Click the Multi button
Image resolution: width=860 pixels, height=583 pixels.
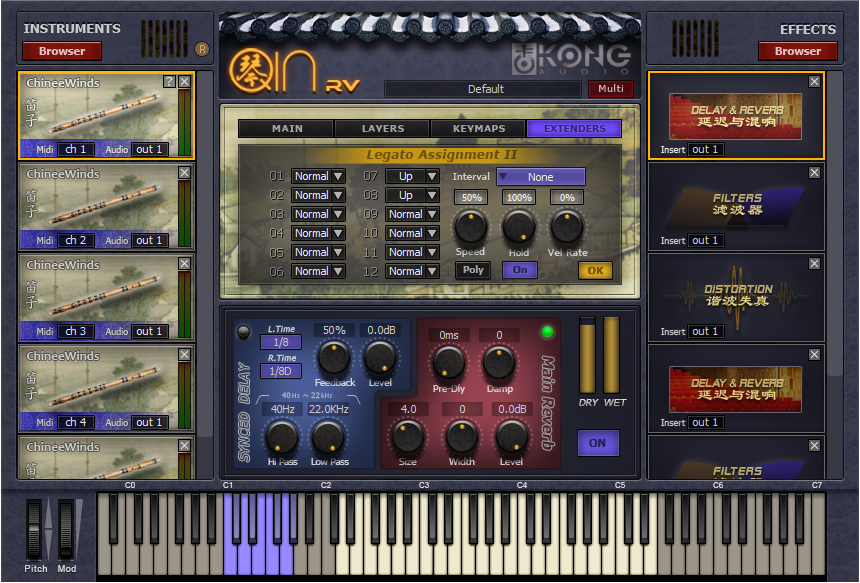coord(610,88)
